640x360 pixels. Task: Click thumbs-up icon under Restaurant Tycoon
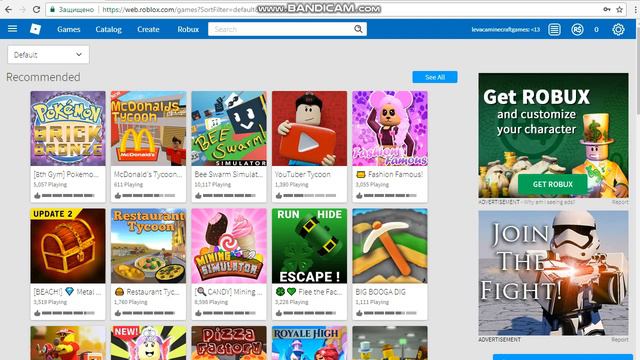pyautogui.click(x=118, y=313)
